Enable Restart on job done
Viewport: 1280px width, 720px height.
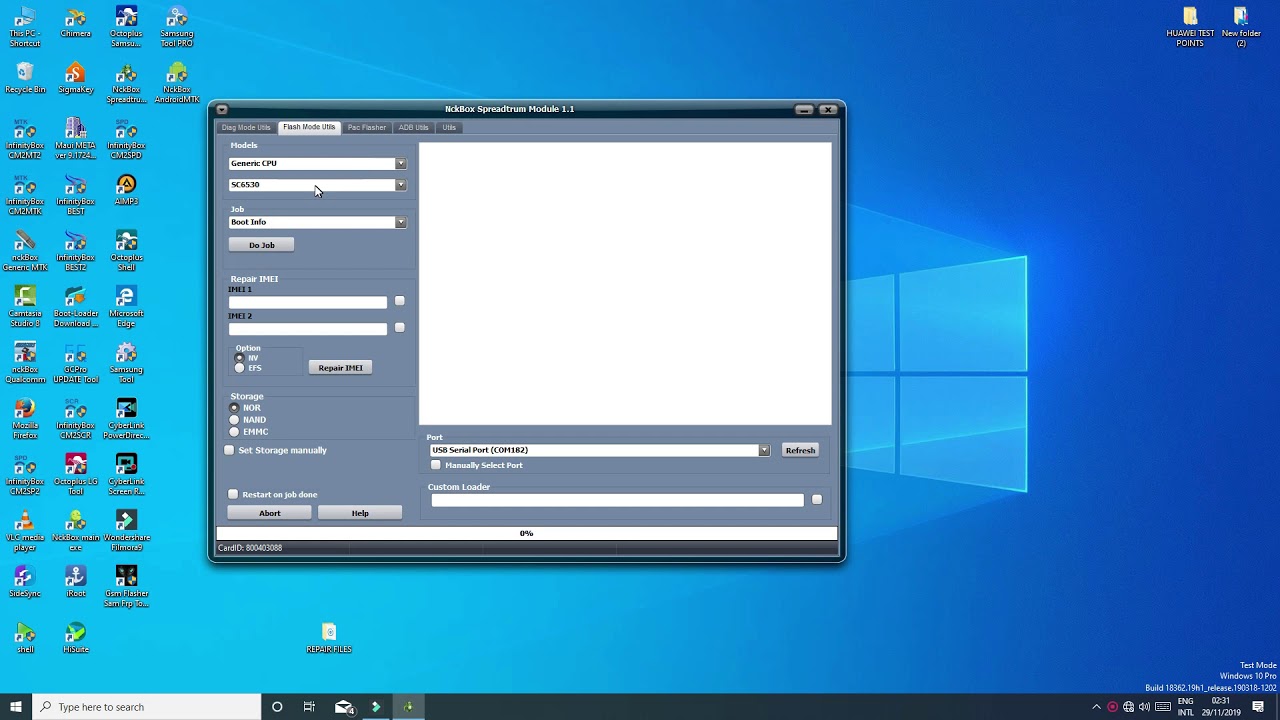coord(233,494)
